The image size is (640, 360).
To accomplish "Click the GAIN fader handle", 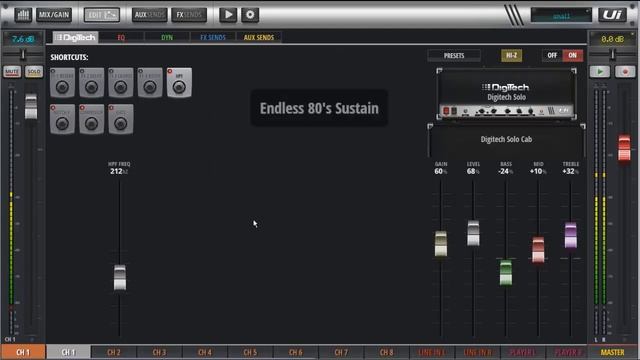I will pos(441,244).
